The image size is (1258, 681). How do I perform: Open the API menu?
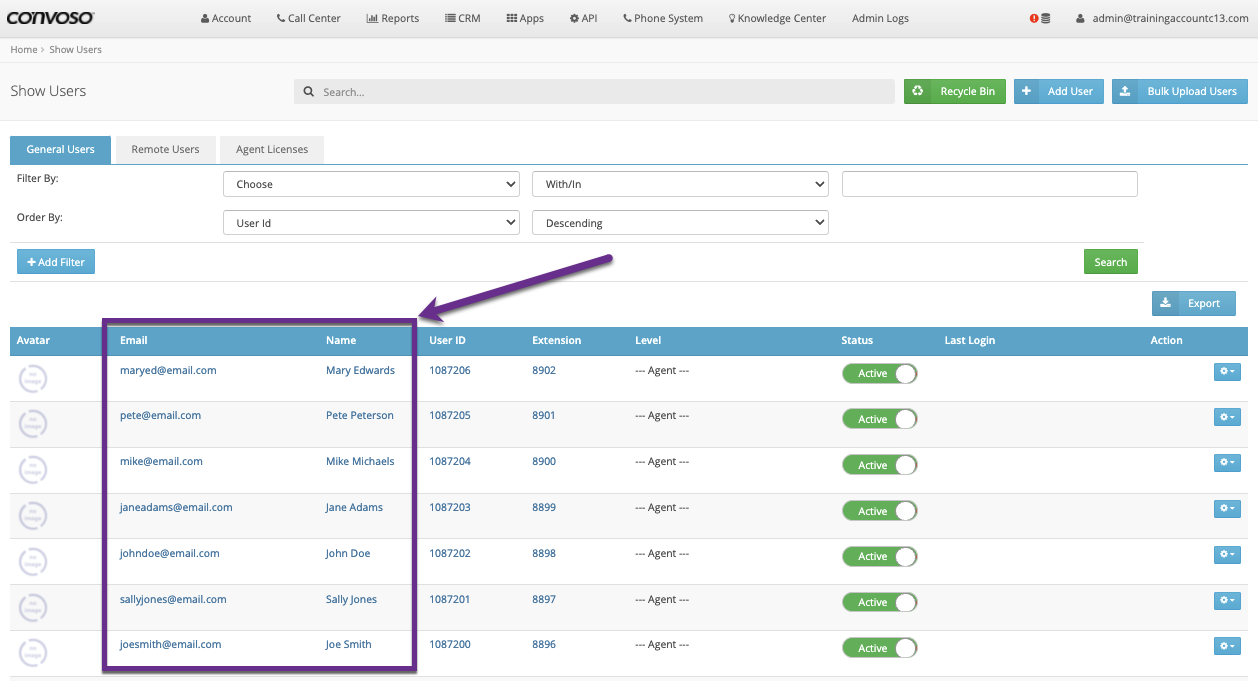[x=583, y=18]
